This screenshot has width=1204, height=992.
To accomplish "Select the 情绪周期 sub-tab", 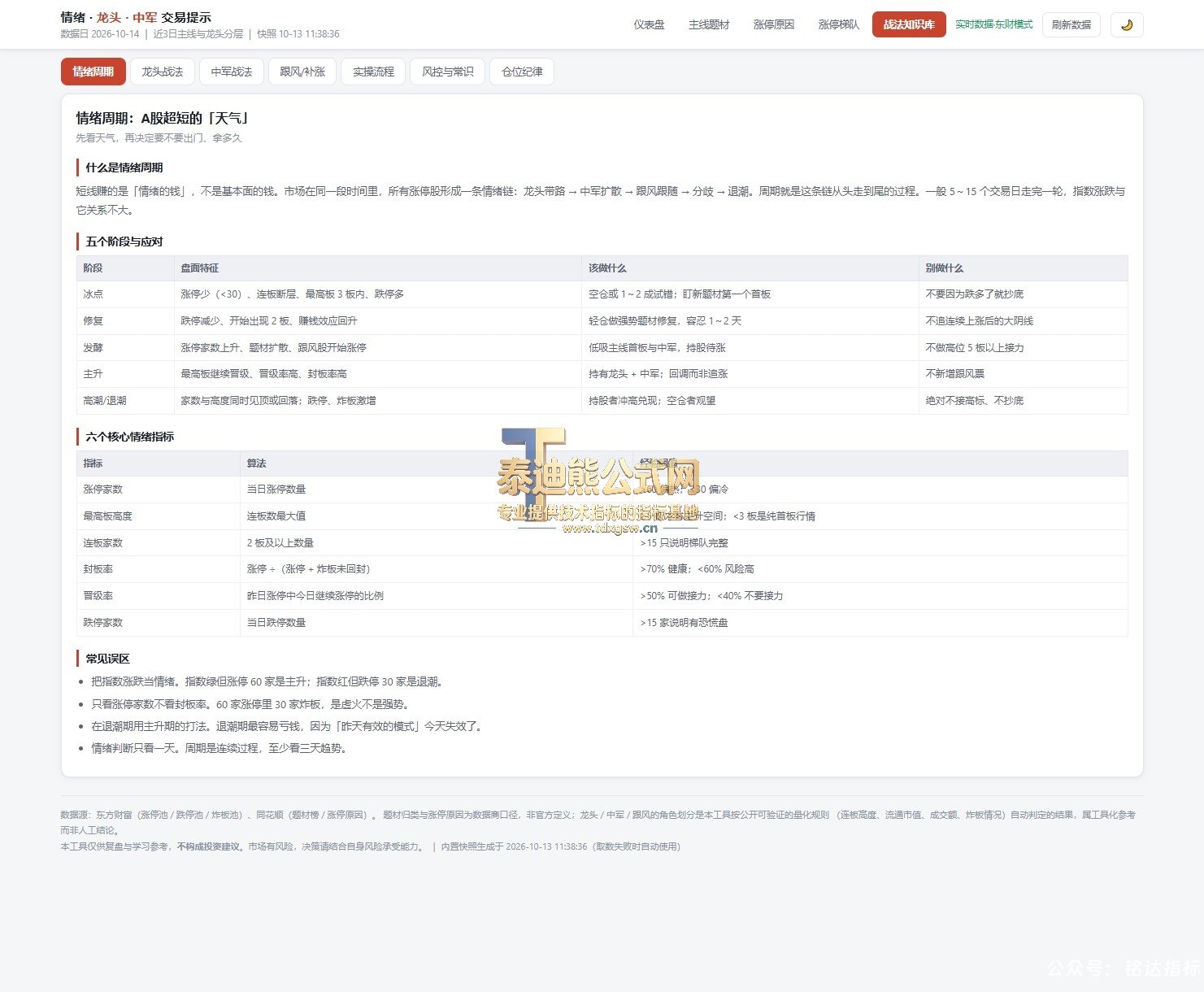I will click(x=93, y=72).
